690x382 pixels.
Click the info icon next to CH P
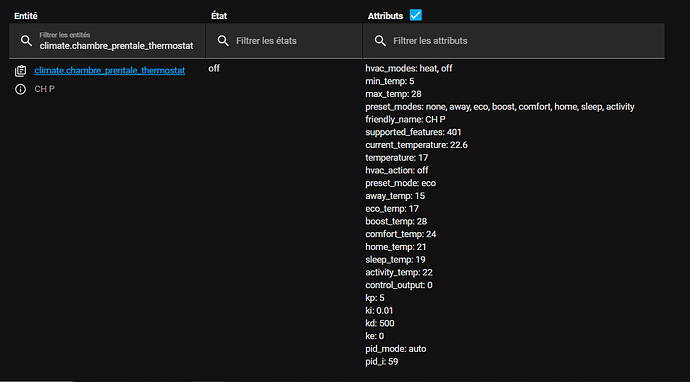coord(20,89)
